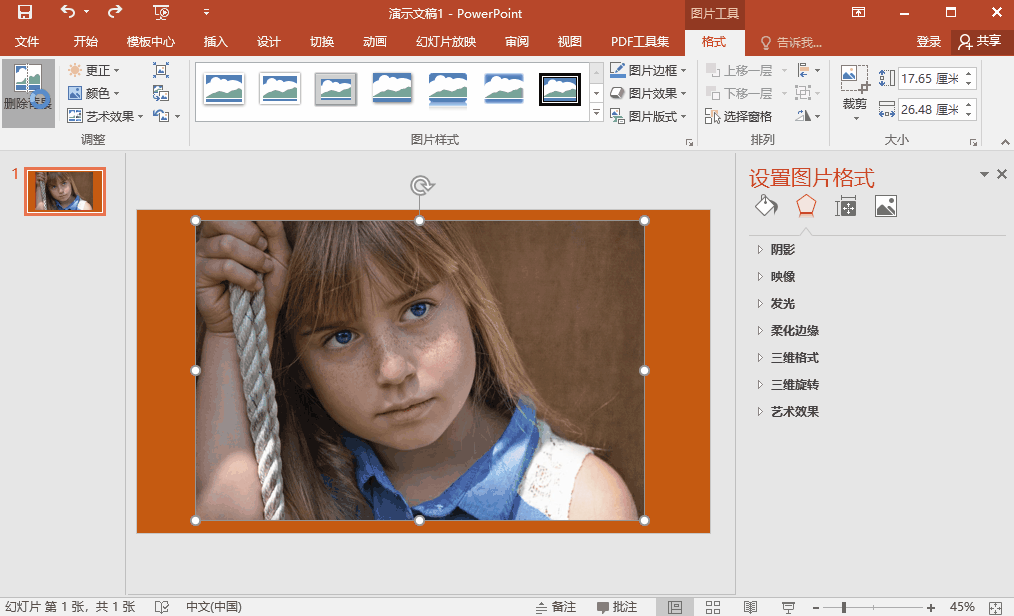Switch to the Picture pane icon
The image size is (1014, 616).
885,207
